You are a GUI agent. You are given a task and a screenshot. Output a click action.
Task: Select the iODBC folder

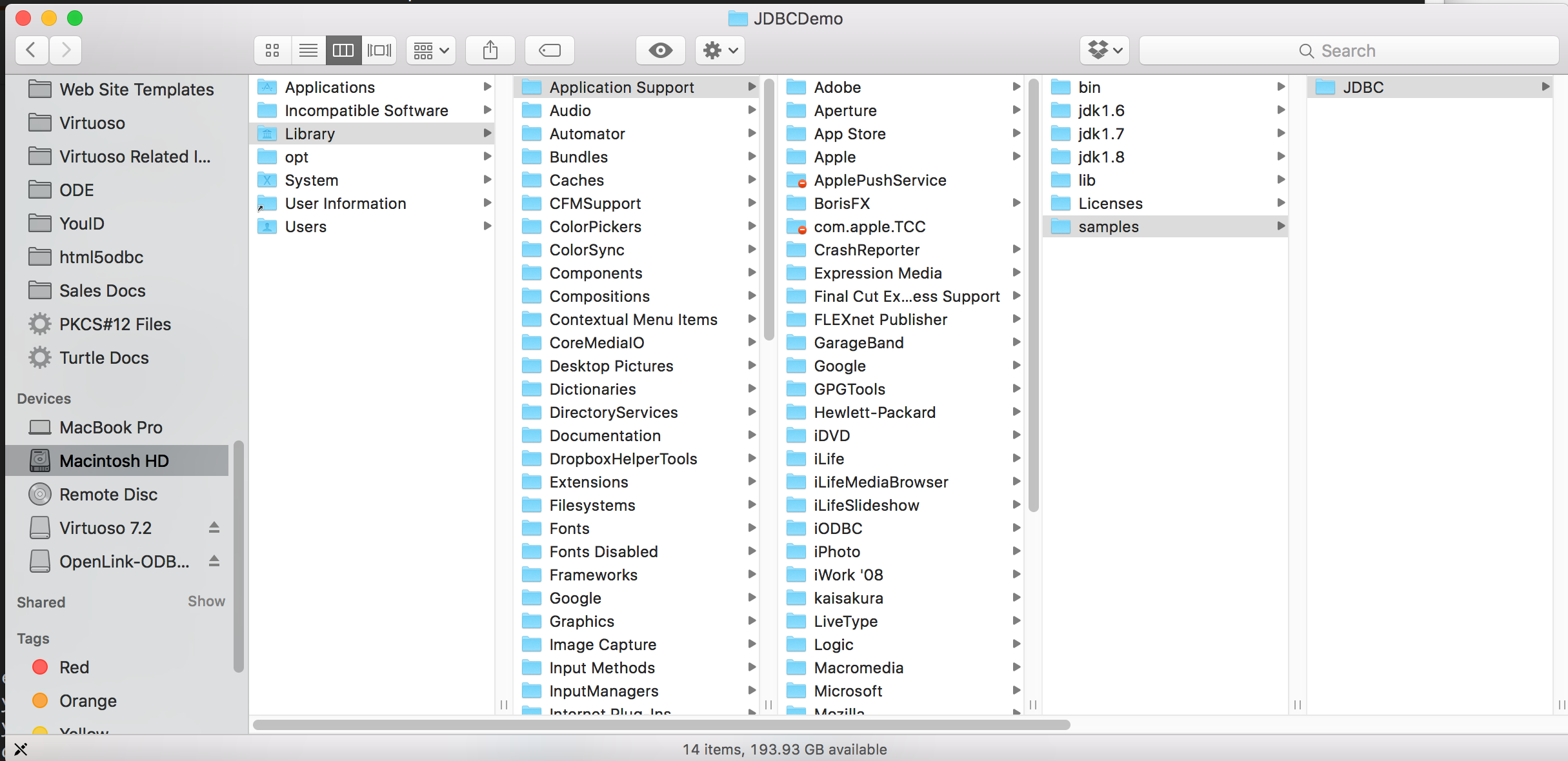(x=902, y=528)
